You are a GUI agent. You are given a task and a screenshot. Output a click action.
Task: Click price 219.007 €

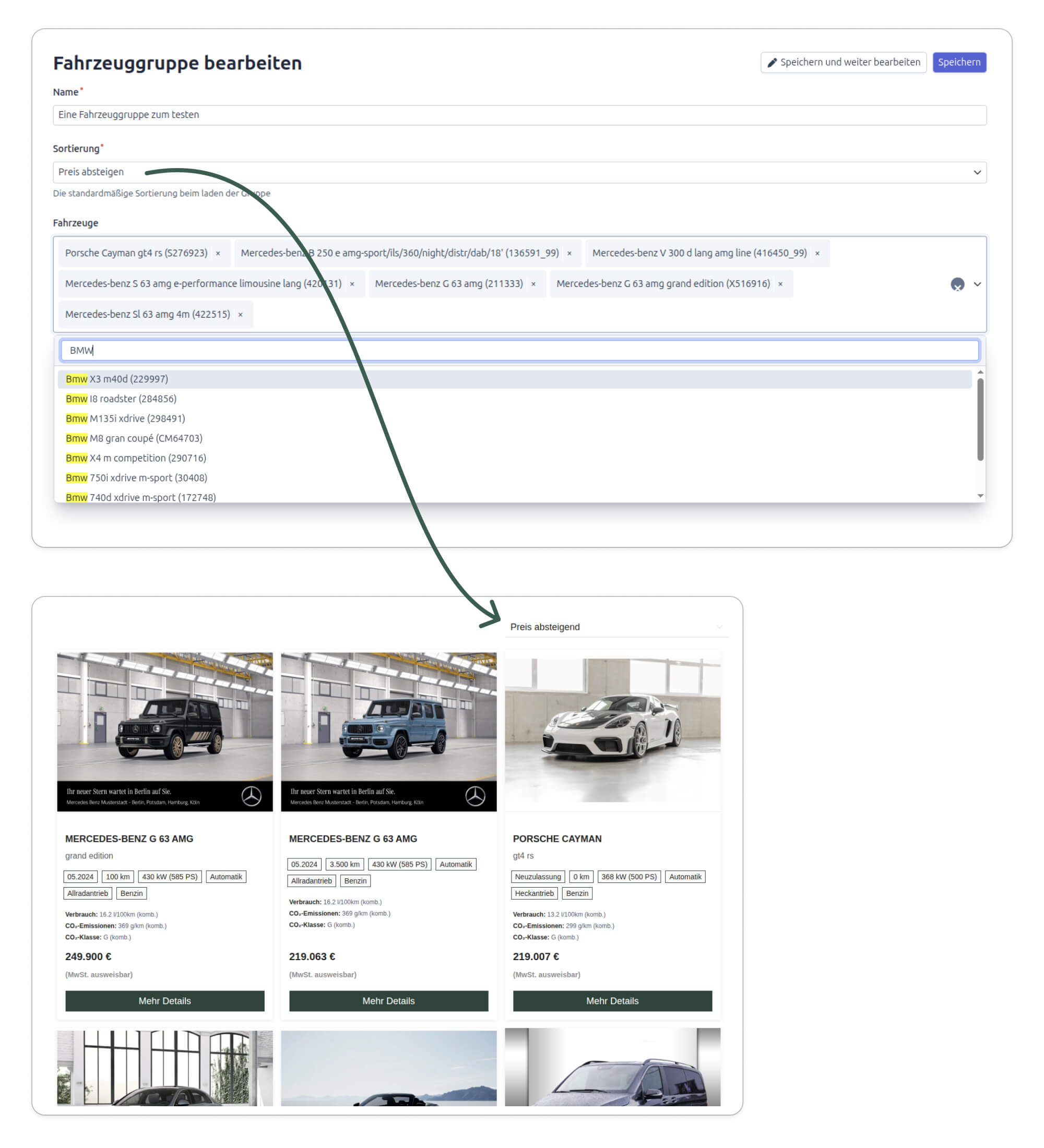536,956
